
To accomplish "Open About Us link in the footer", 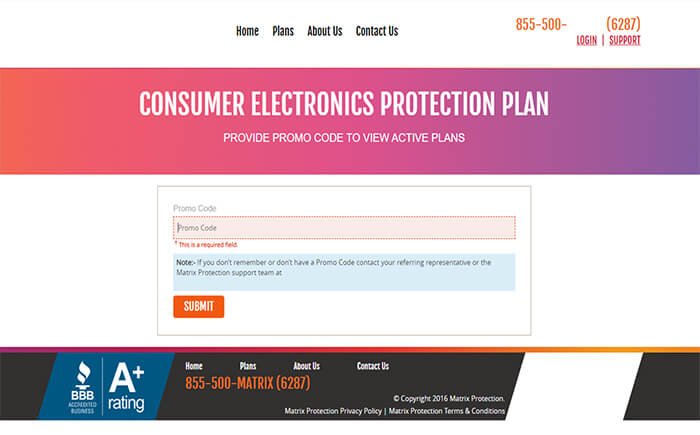I will click(306, 366).
